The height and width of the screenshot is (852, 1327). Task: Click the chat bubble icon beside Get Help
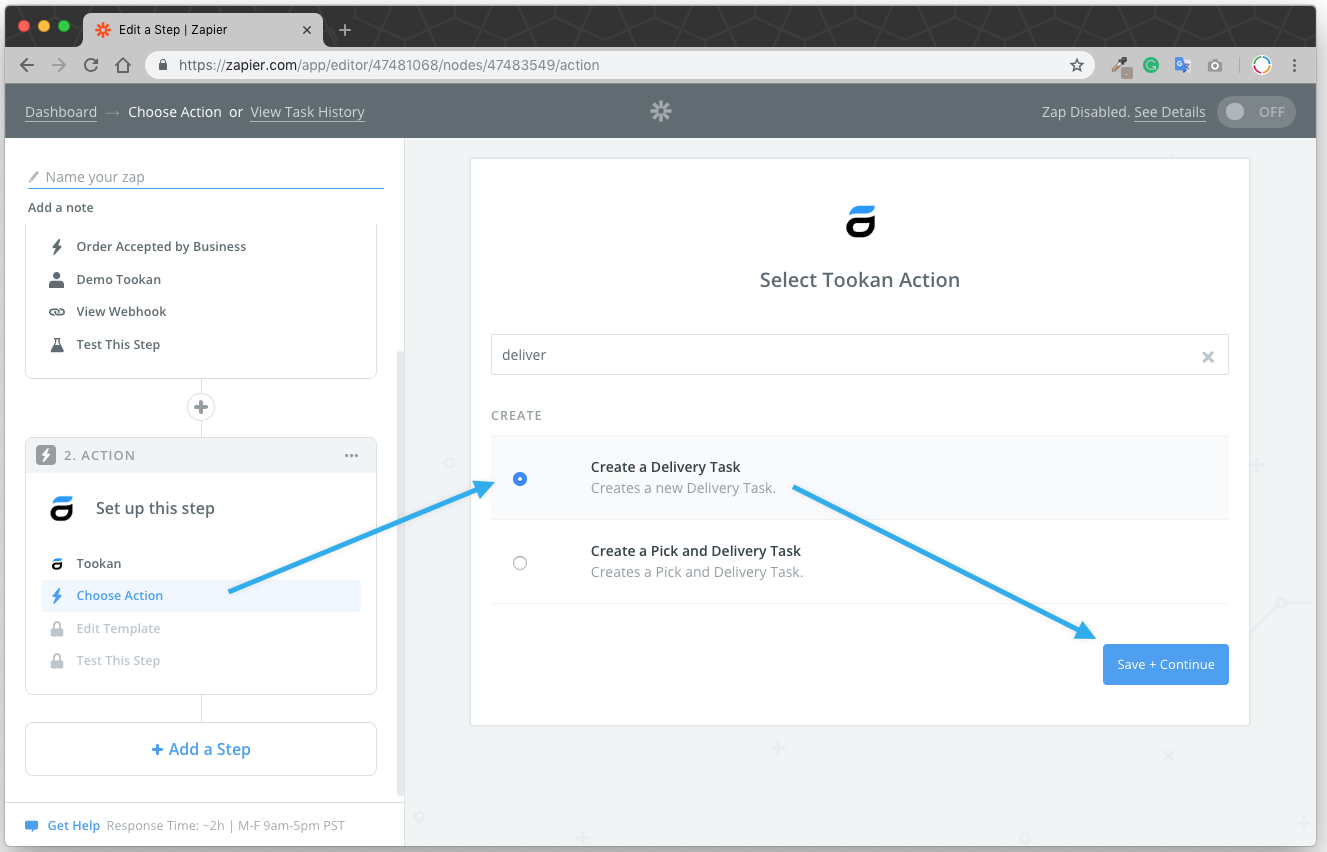pos(32,826)
